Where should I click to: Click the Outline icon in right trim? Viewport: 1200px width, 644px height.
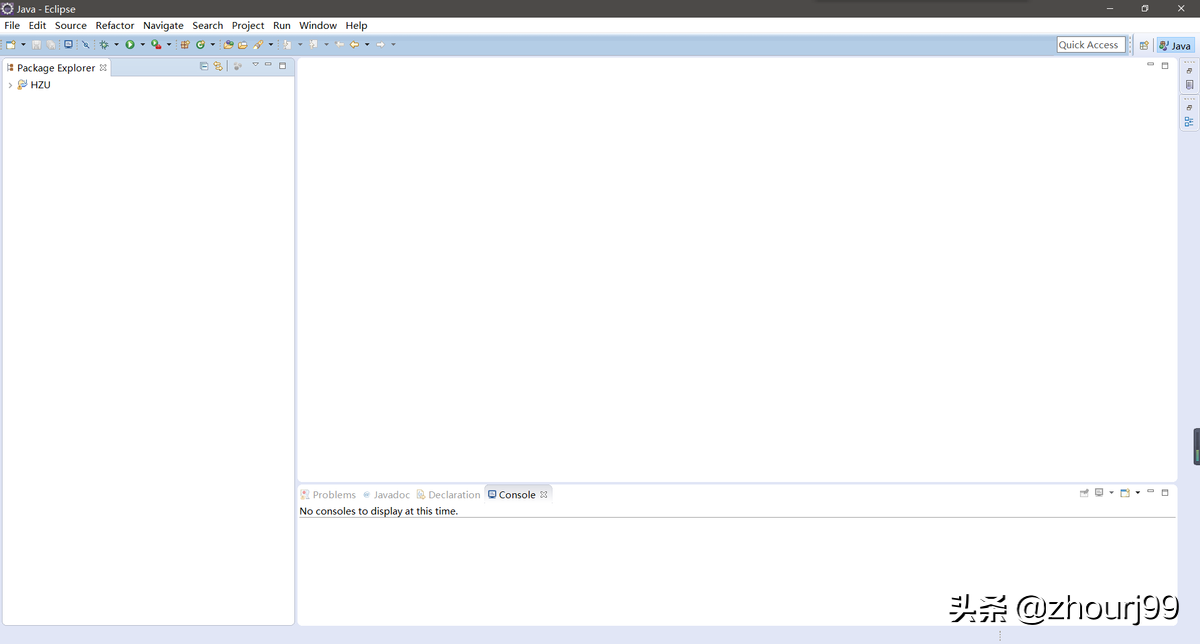point(1189,122)
